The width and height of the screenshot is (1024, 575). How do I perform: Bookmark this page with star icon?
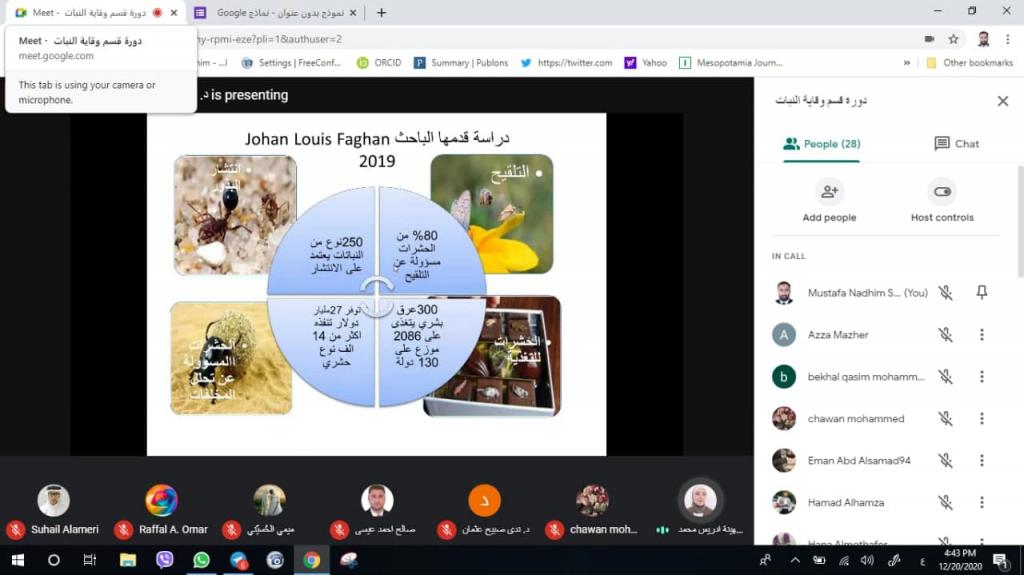(x=953, y=39)
